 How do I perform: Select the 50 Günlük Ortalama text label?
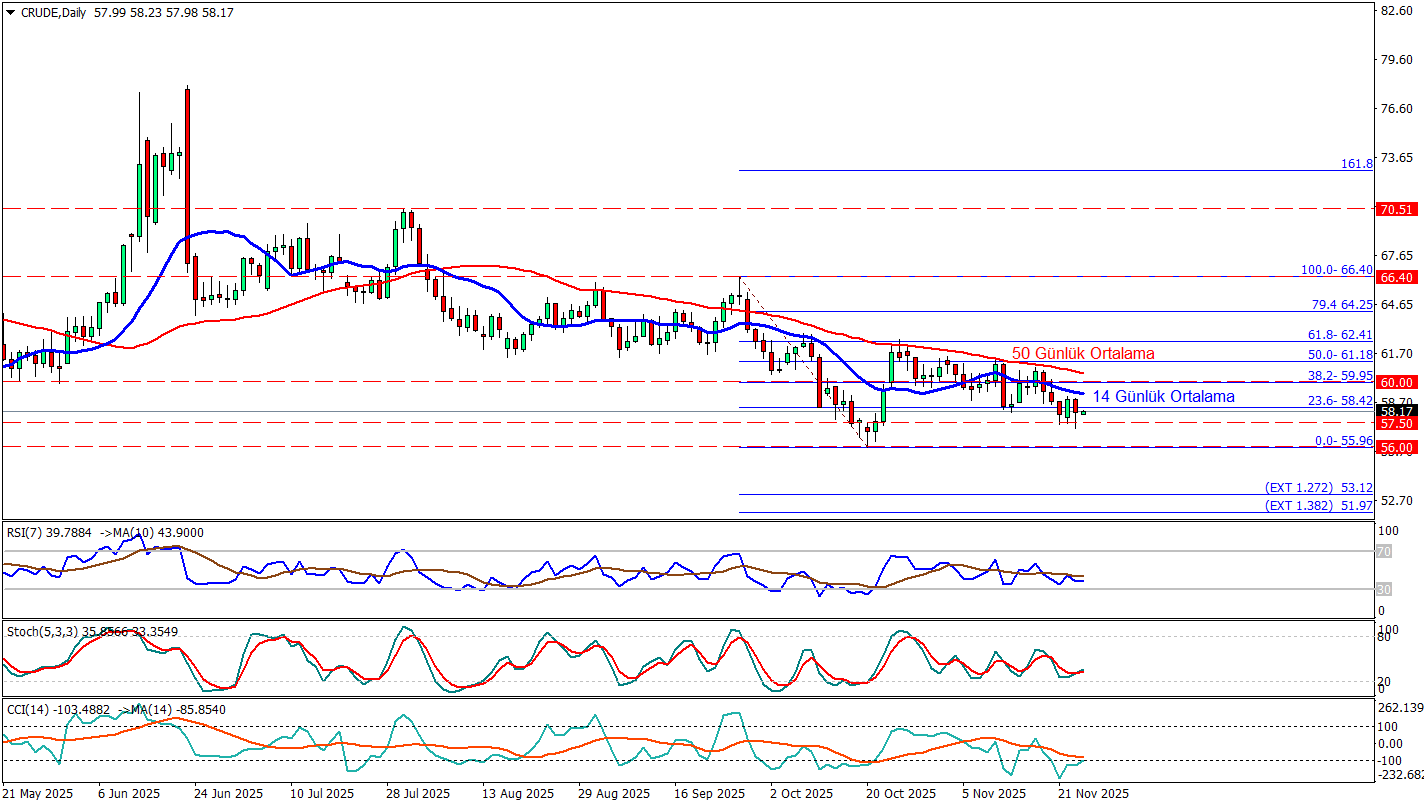point(1082,353)
